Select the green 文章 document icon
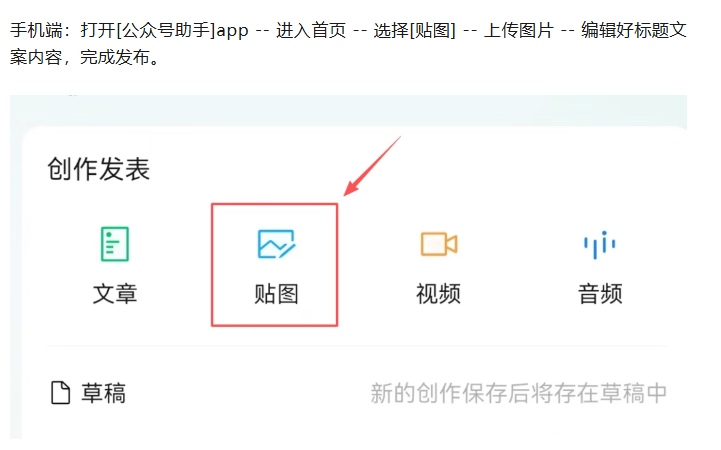This screenshot has width=721, height=450. tap(114, 244)
